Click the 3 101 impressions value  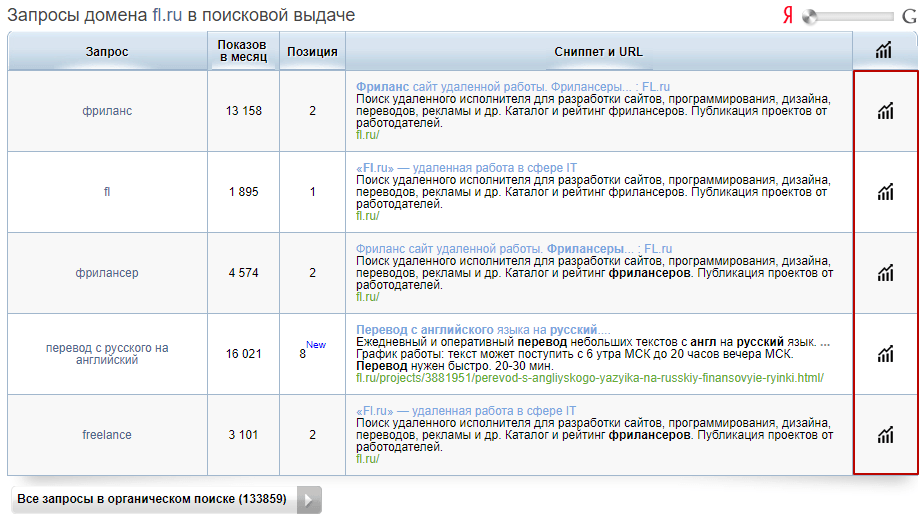pos(243,435)
